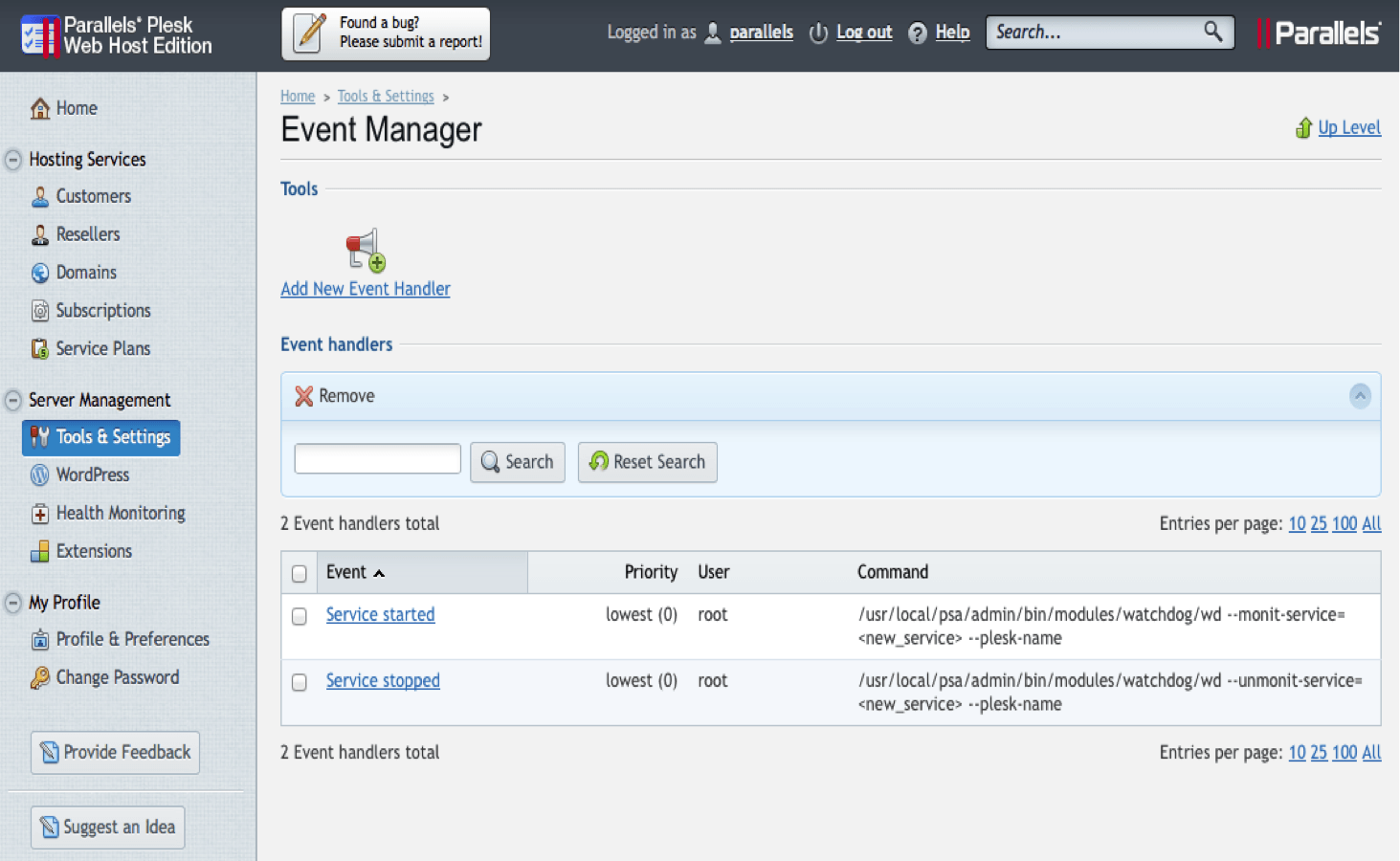Image resolution: width=1400 pixels, height=861 pixels.
Task: Click the red X Remove icon
Action: click(x=304, y=396)
